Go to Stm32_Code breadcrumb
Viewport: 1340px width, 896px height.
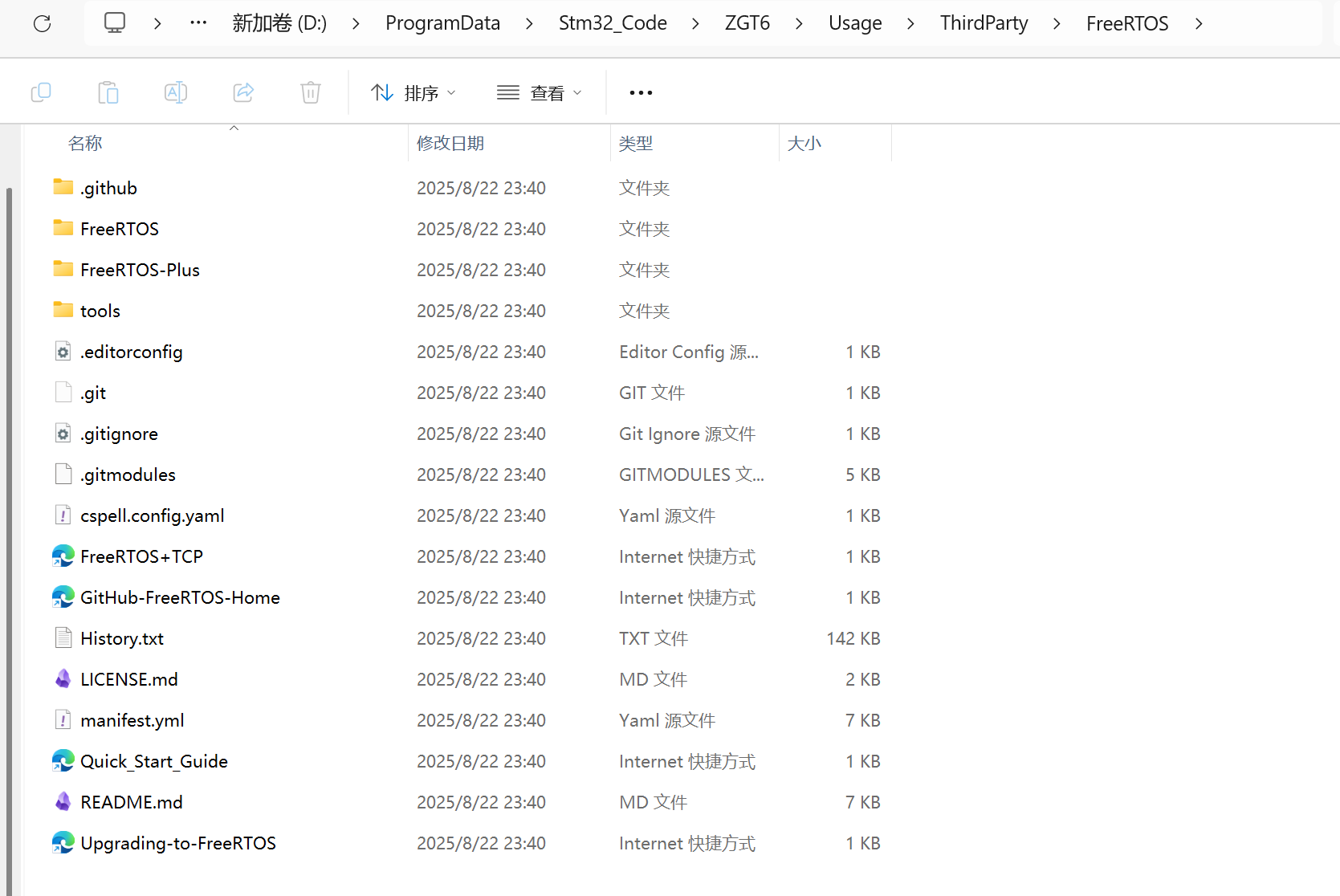pos(613,23)
